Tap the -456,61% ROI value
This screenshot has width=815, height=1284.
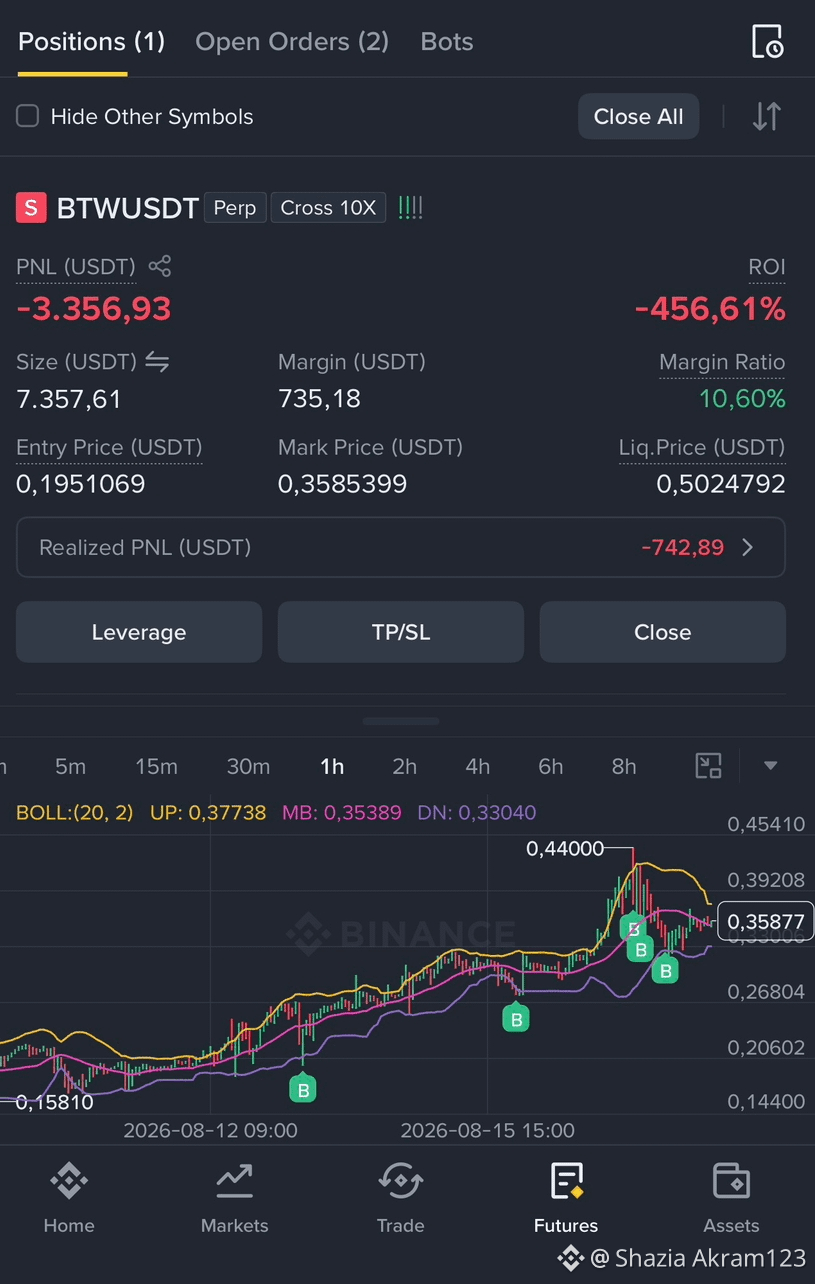(x=710, y=309)
